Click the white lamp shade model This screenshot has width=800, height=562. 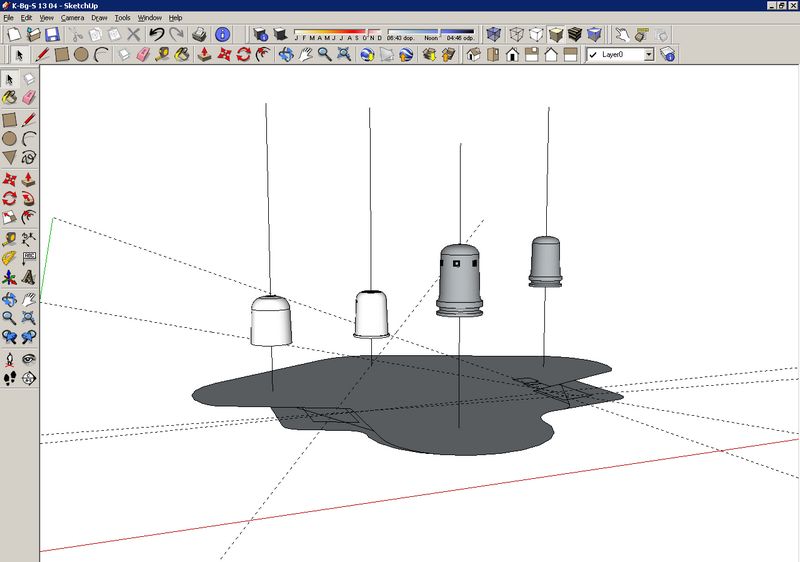[x=271, y=320]
